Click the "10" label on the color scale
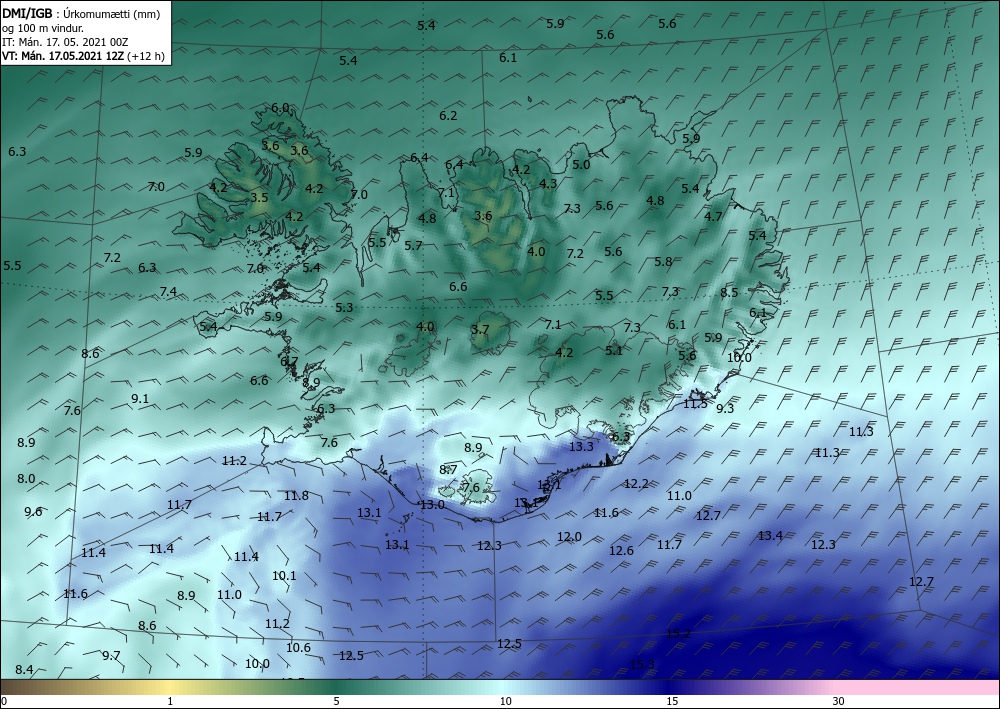The width and height of the screenshot is (1000, 709). [x=505, y=701]
